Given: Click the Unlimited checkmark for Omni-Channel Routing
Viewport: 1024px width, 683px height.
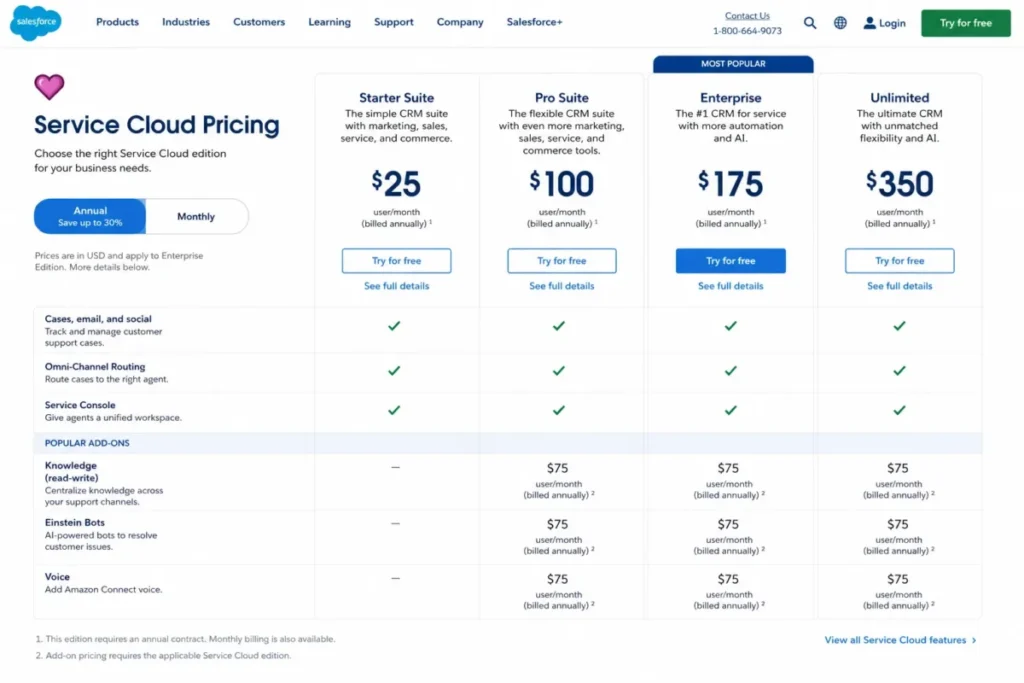Looking at the screenshot, I should point(899,370).
